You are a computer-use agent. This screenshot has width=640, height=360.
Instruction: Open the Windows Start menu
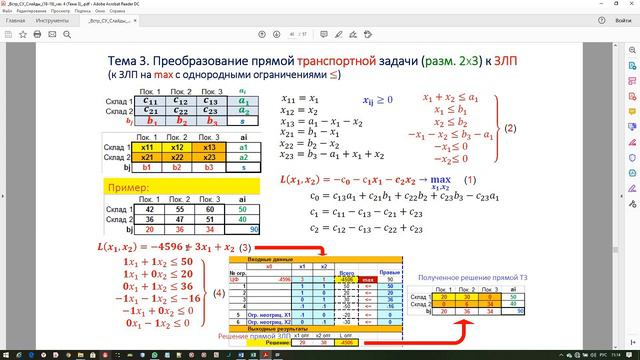[x=7, y=355]
